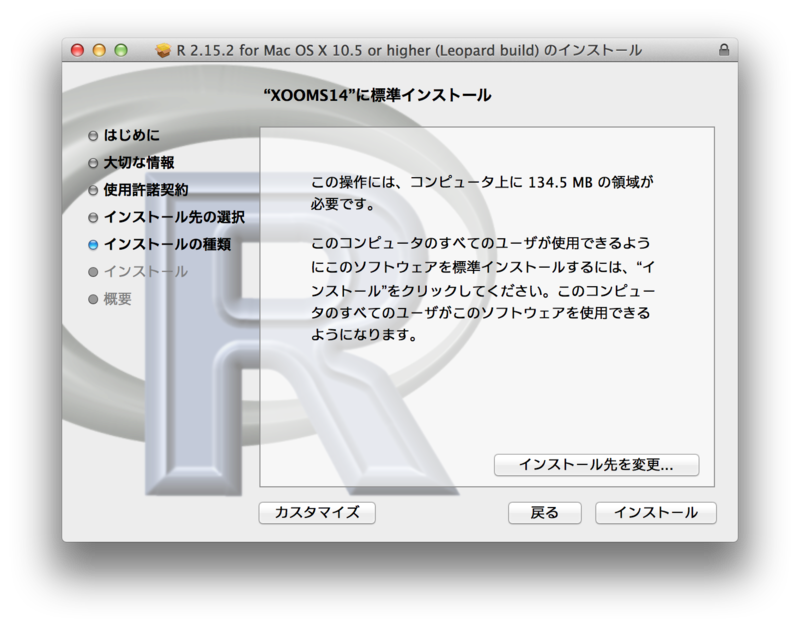
Task: Select the 使用許諾契約 step
Action: pyautogui.click(x=145, y=188)
